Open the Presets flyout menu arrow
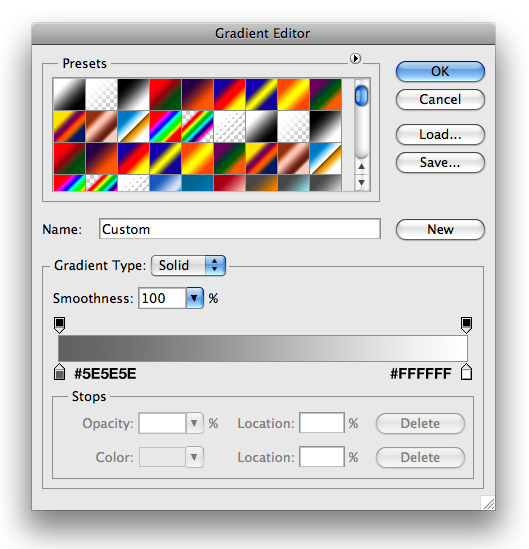This screenshot has width=529, height=549. 355,58
